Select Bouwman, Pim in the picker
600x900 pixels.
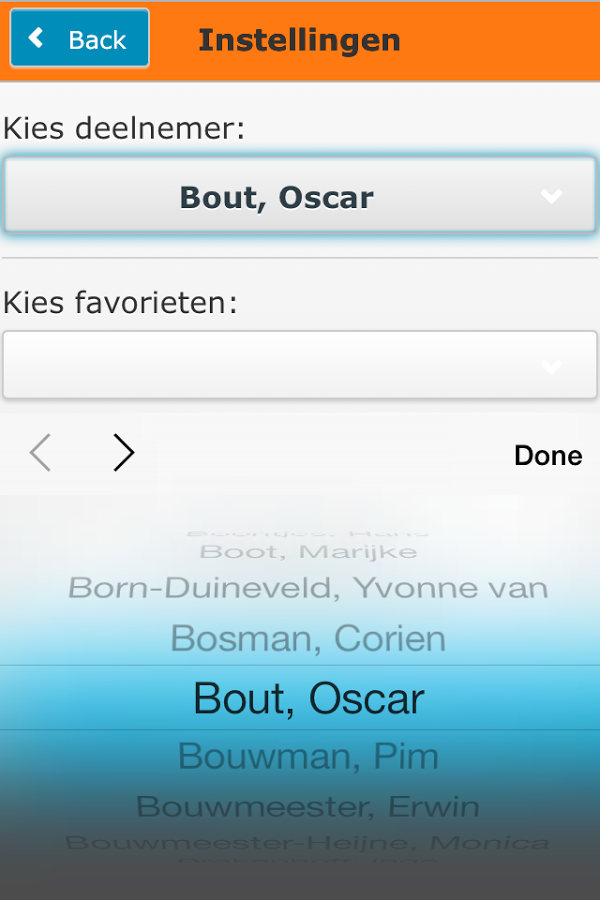pos(308,757)
